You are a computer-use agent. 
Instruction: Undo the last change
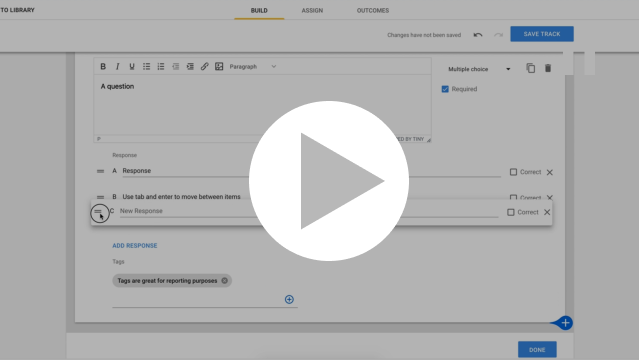[x=478, y=35]
